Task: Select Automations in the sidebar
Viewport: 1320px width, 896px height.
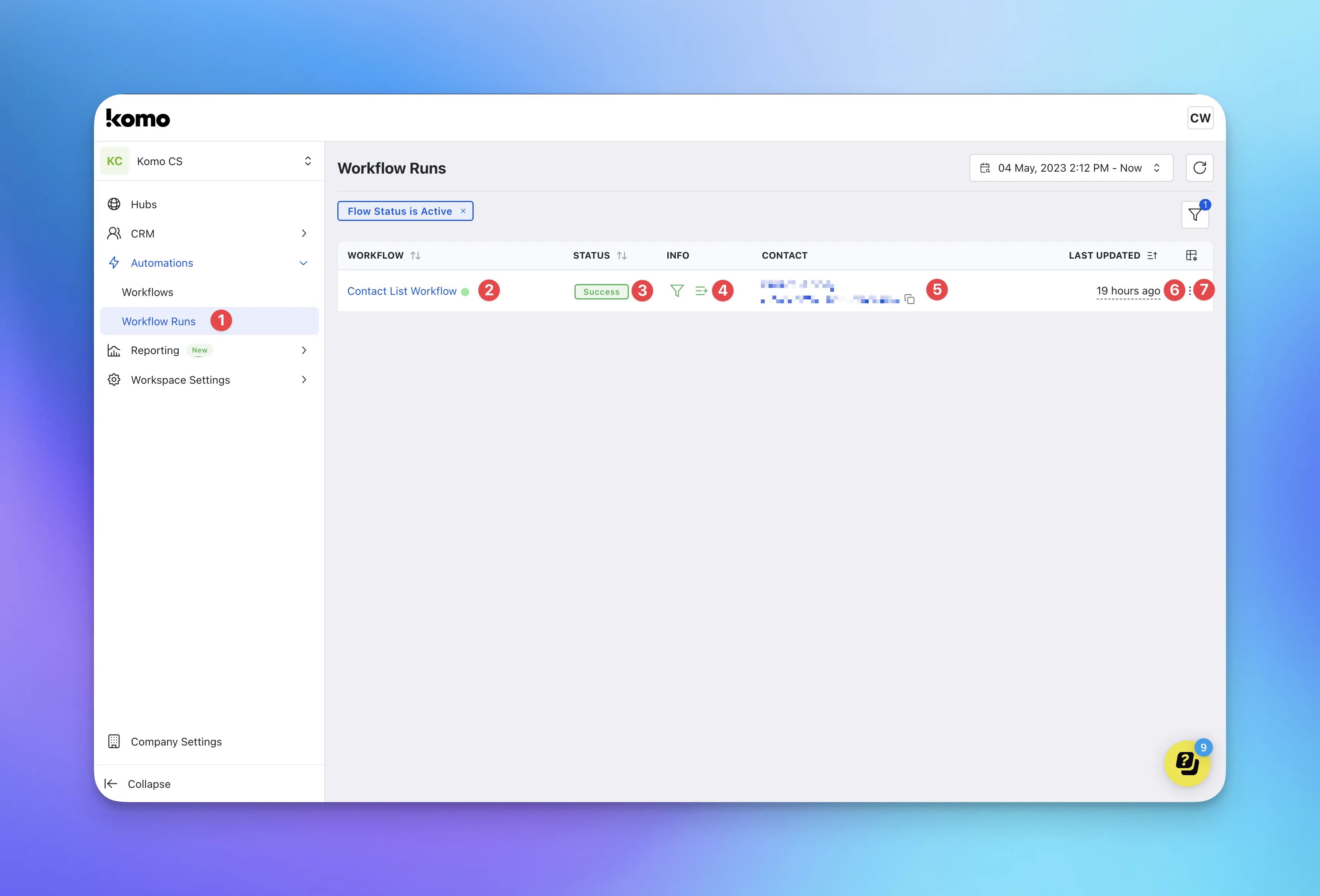Action: (x=209, y=263)
